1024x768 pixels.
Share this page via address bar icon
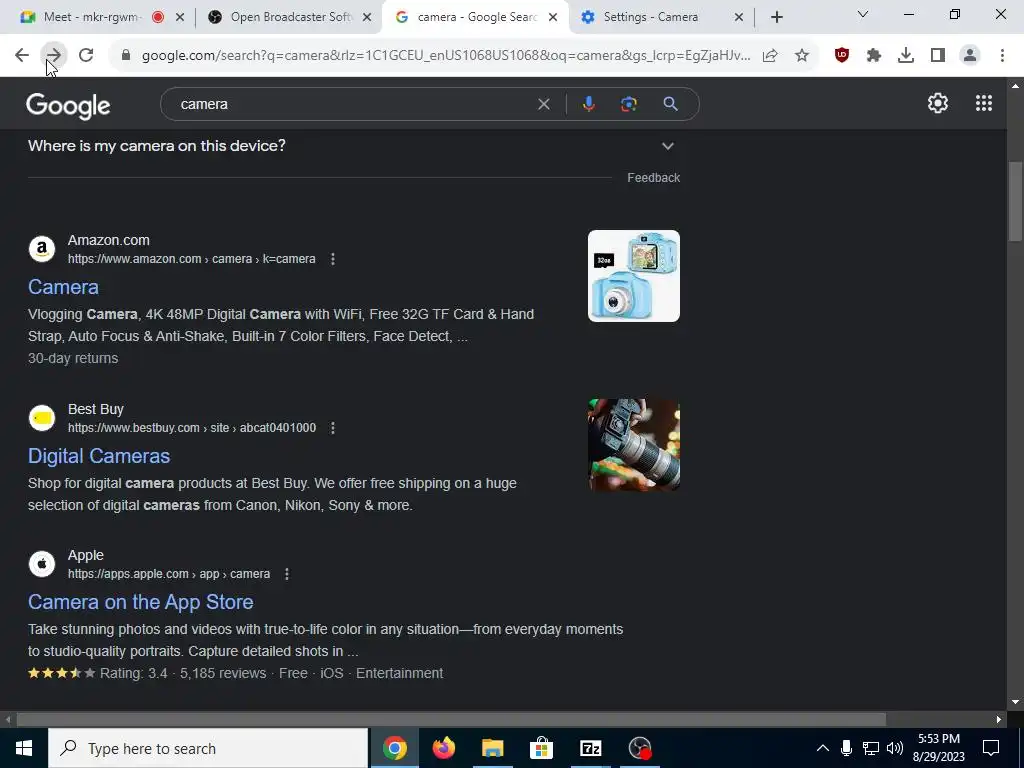(770, 56)
